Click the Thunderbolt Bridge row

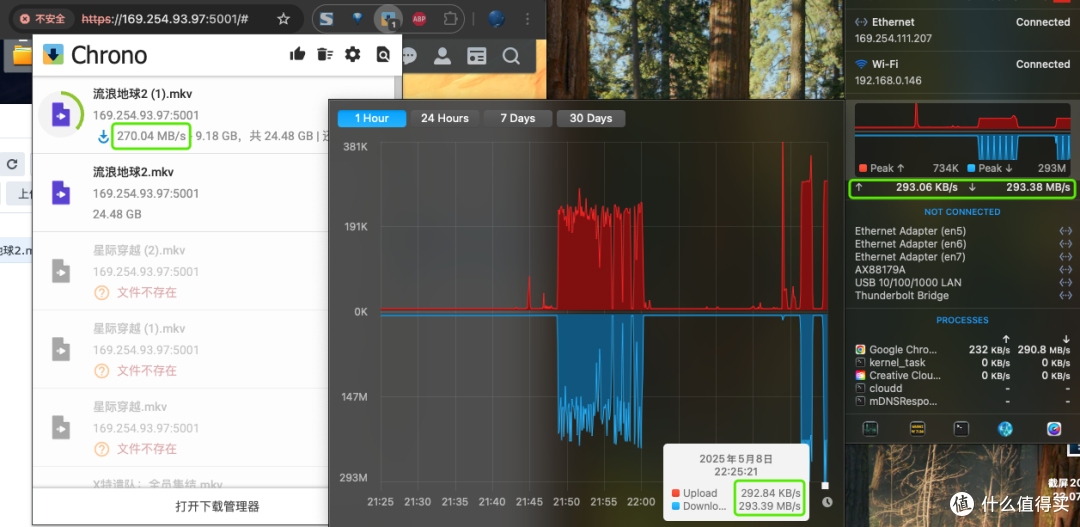tap(962, 296)
